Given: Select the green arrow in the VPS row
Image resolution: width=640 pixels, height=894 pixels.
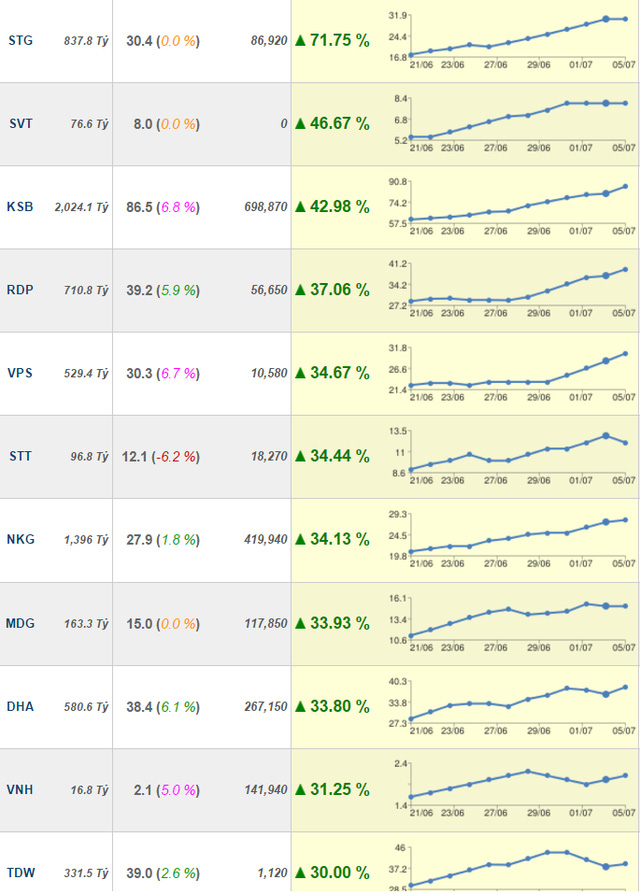Looking at the screenshot, I should (x=301, y=373).
